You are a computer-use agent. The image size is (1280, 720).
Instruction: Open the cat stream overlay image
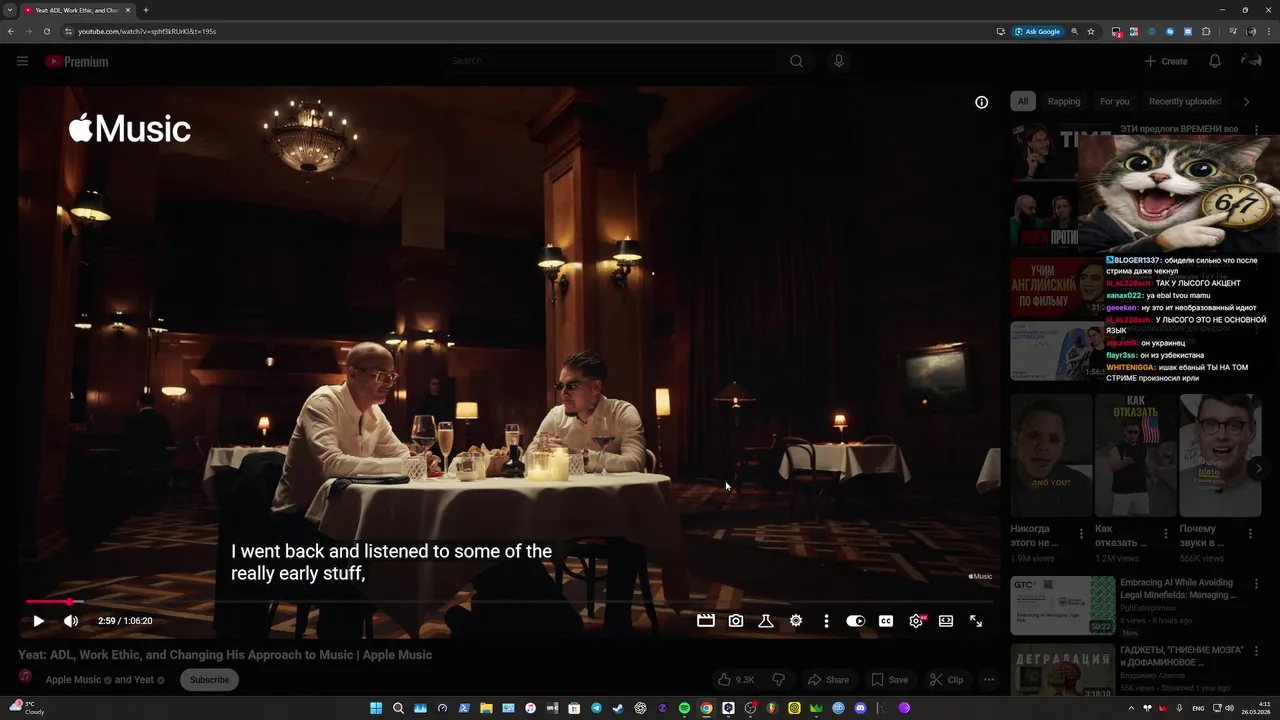pyautogui.click(x=1178, y=194)
